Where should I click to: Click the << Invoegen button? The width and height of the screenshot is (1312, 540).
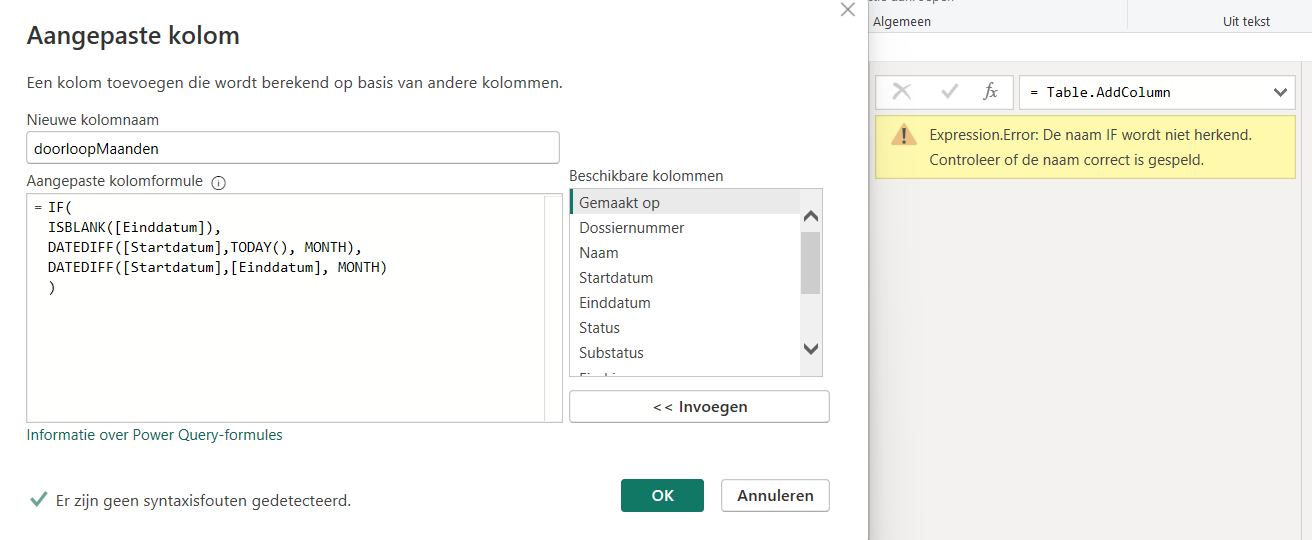tap(699, 407)
